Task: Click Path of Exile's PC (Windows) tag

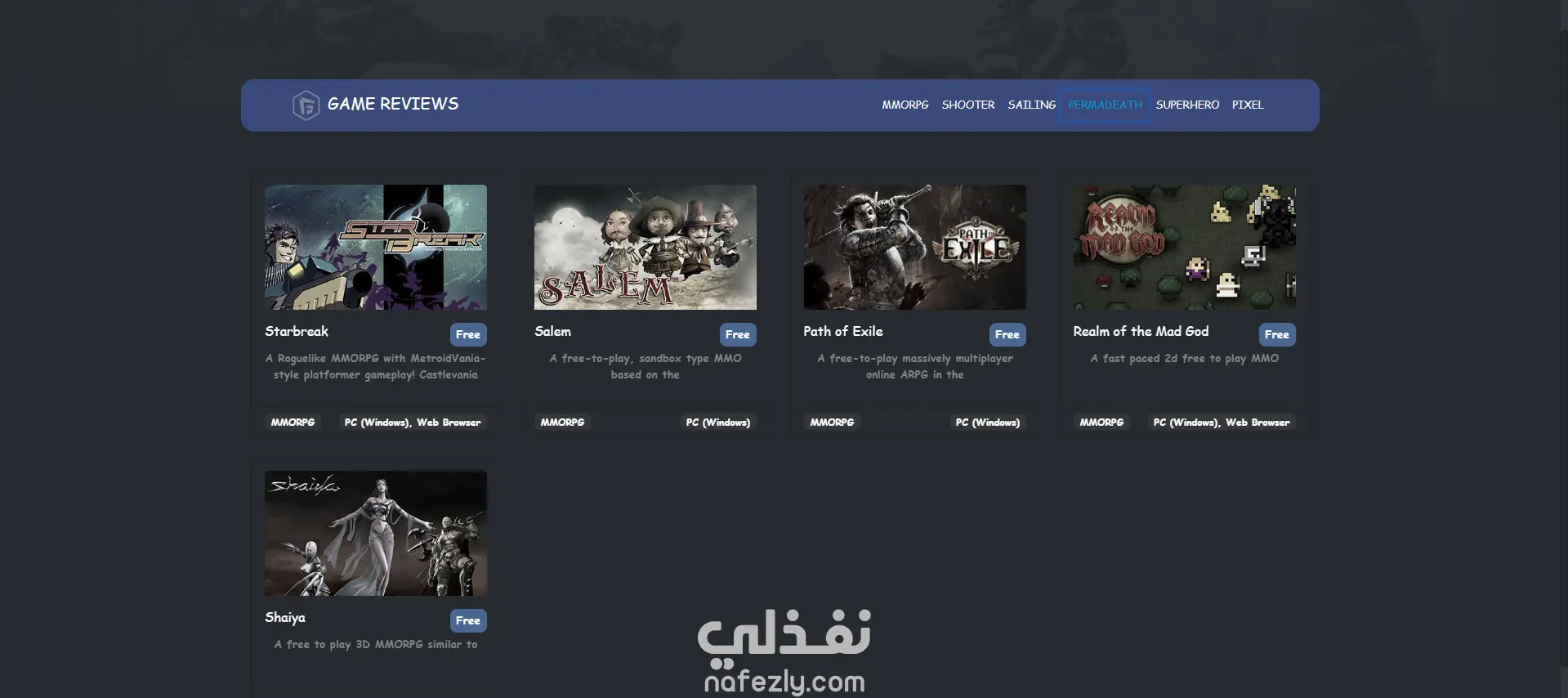Action: [988, 423]
